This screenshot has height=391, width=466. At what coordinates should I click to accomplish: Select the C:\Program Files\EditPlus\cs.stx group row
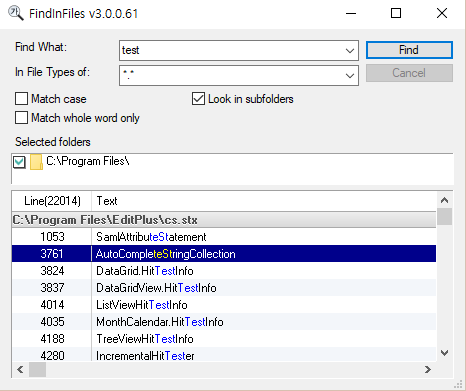(224, 220)
